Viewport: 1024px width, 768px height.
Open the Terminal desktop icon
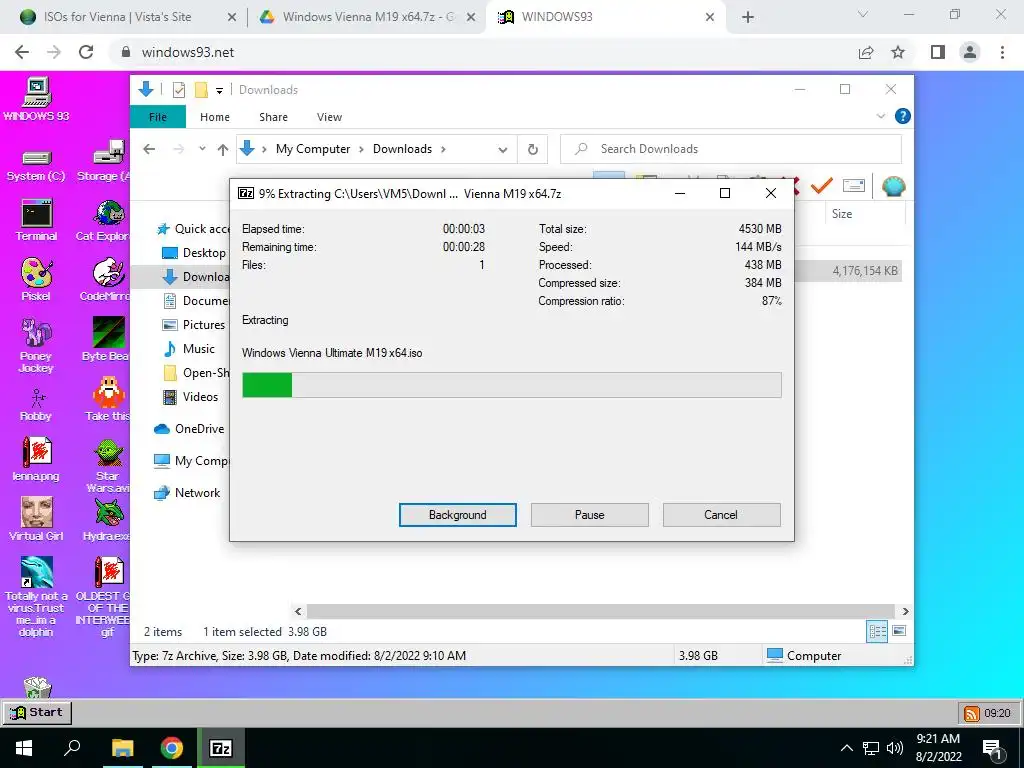coord(36,221)
